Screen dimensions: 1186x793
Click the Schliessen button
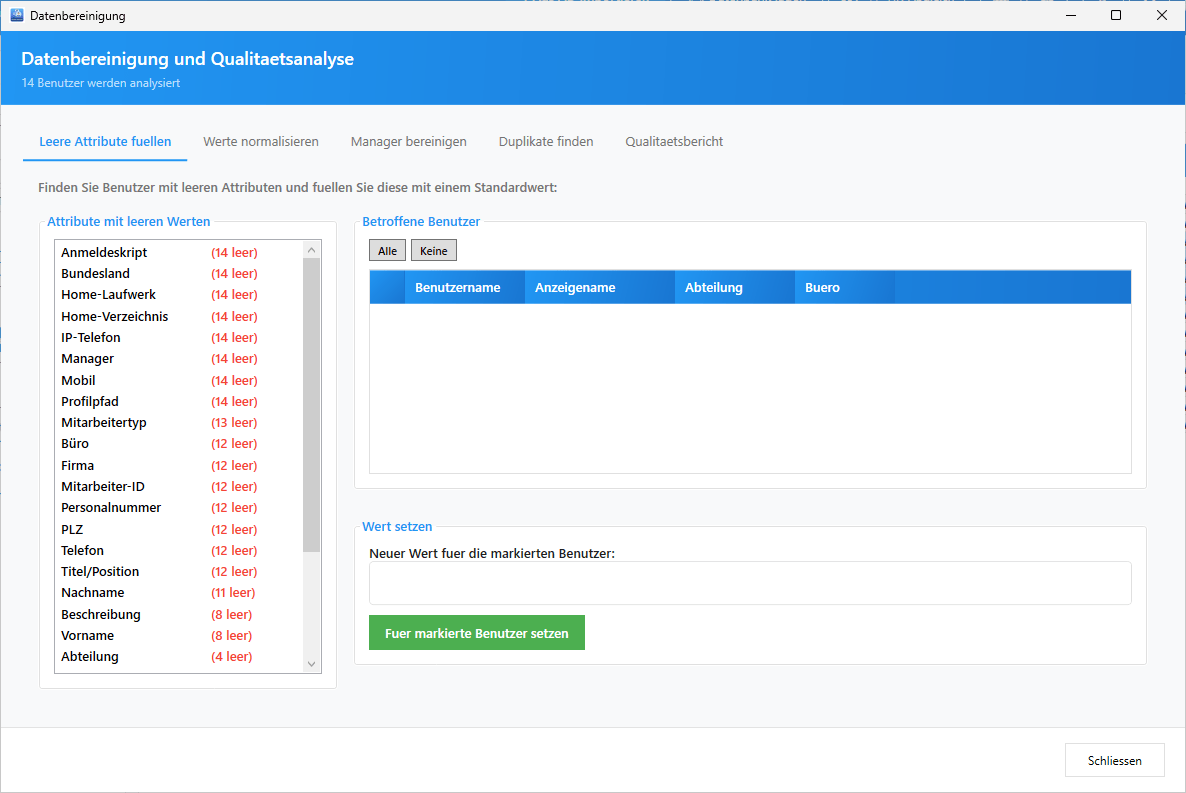click(1114, 760)
